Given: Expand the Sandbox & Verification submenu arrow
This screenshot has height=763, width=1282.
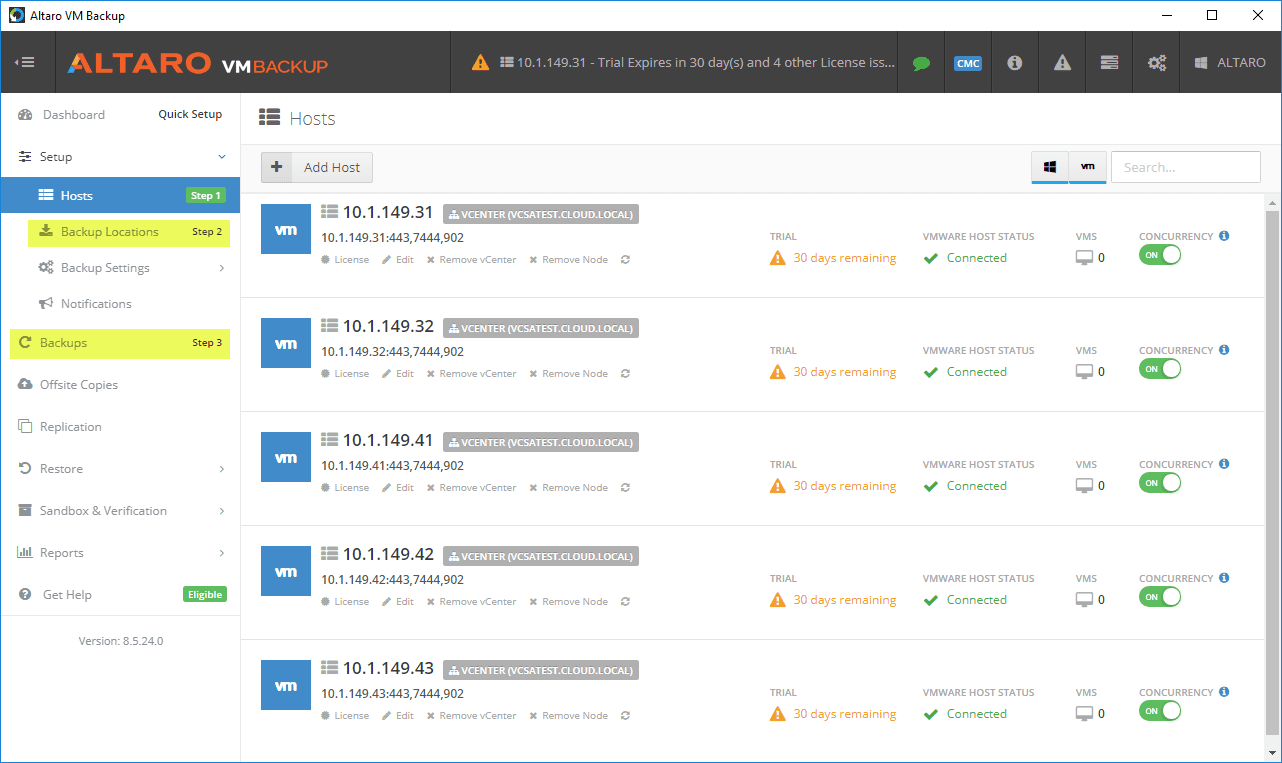Looking at the screenshot, I should tap(222, 511).
